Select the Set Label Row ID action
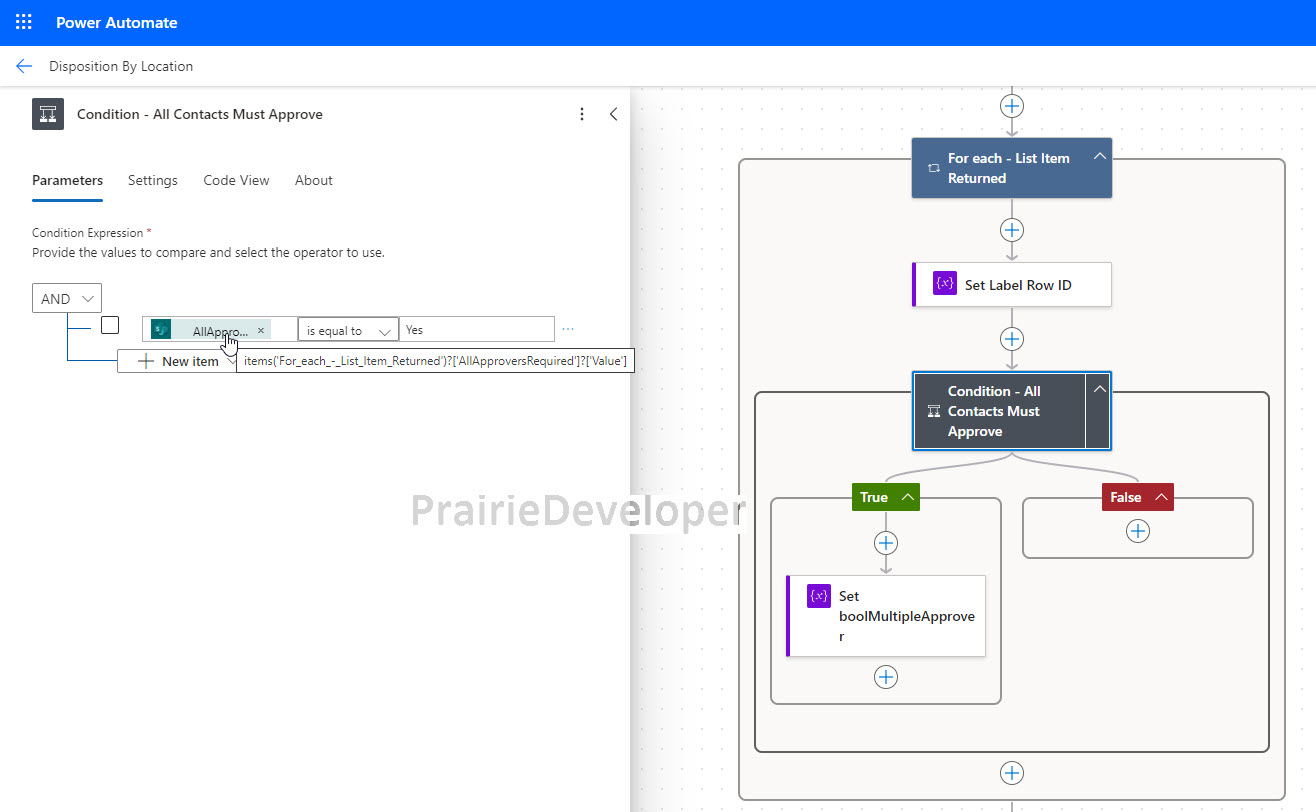Screen dimensions: 1316x812 1012,284
